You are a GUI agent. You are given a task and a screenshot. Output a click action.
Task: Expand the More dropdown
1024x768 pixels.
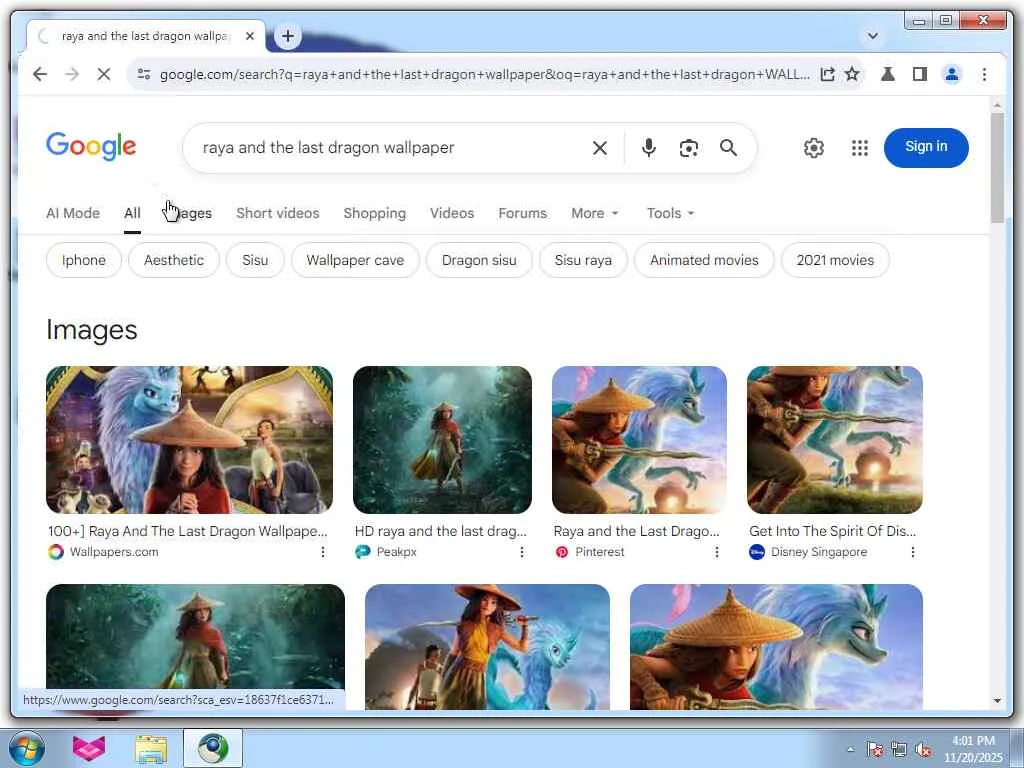pos(594,213)
